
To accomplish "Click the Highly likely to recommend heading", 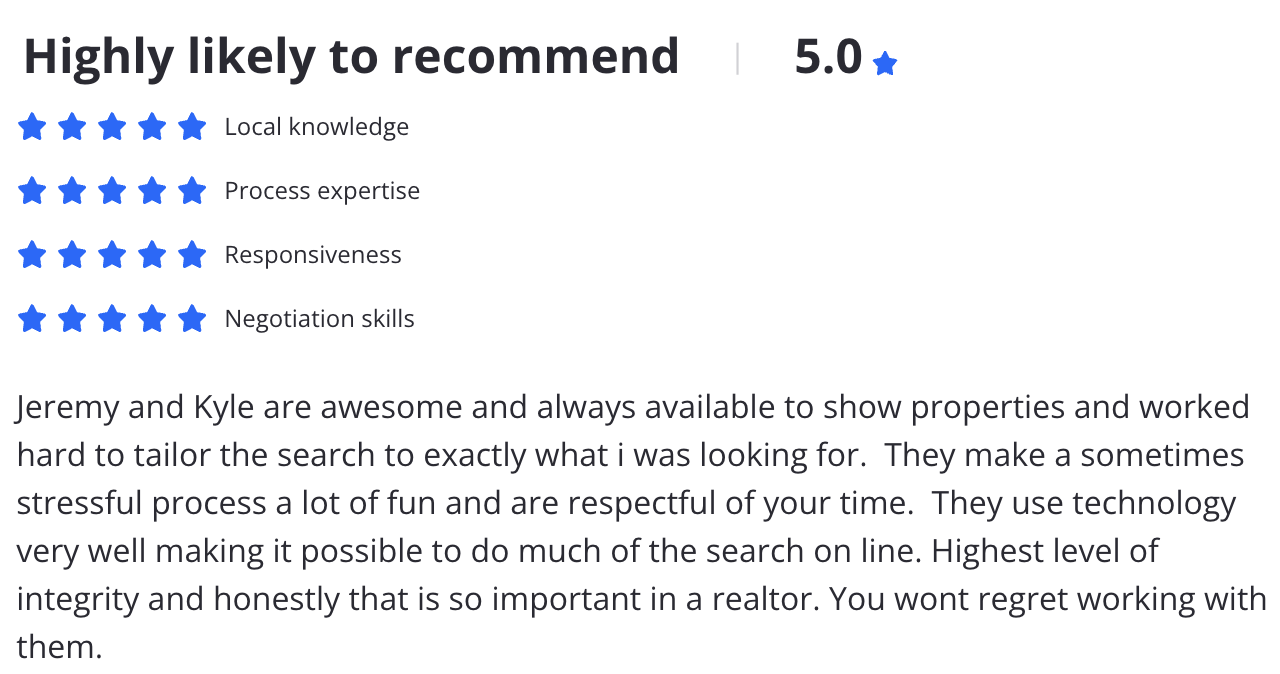I will point(351,57).
